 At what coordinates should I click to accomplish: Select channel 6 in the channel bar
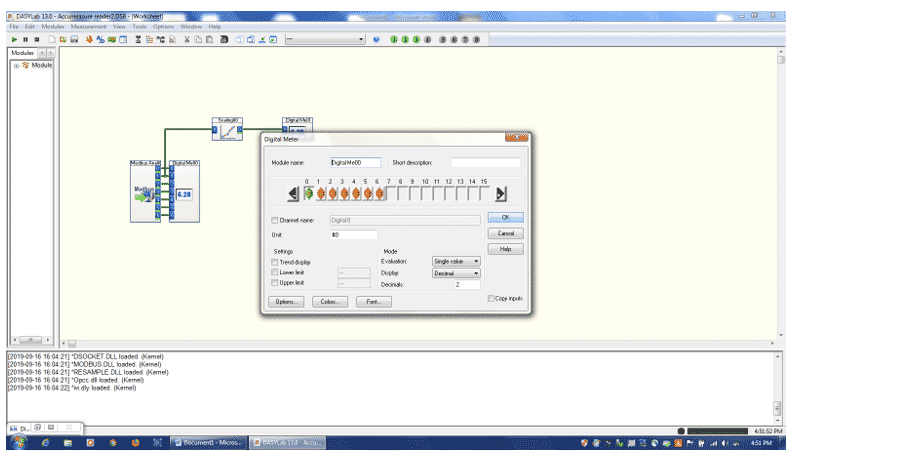pos(379,193)
